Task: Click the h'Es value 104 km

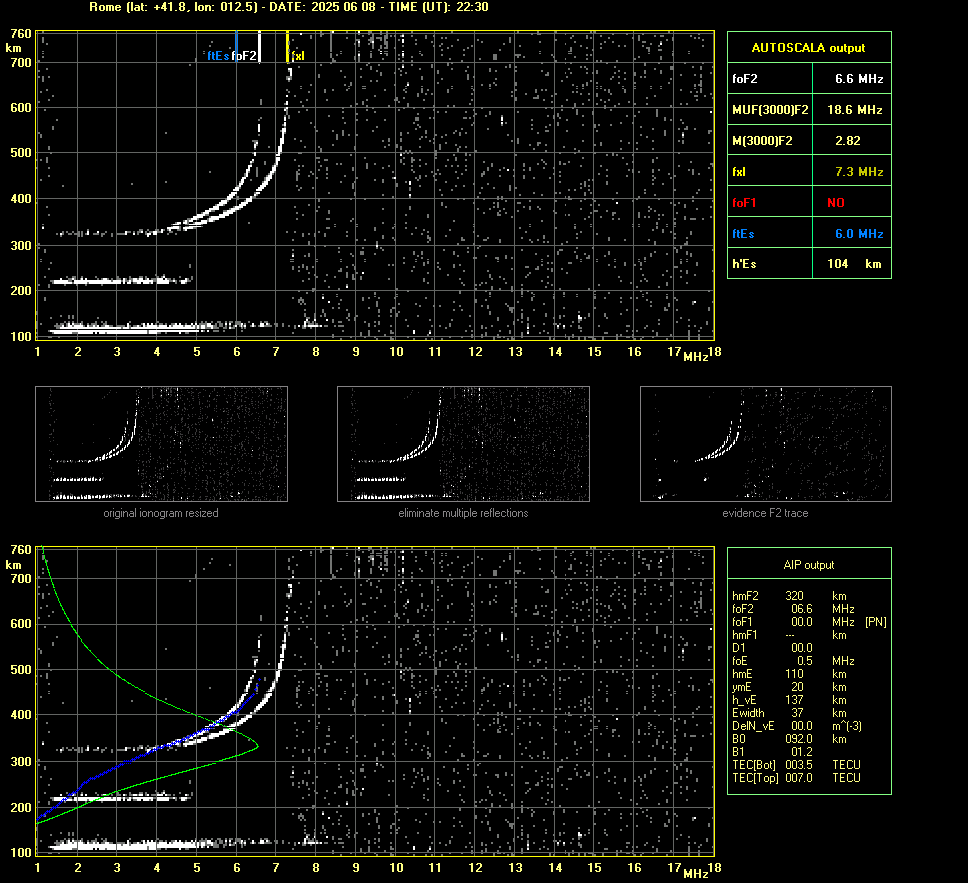Action: click(854, 264)
